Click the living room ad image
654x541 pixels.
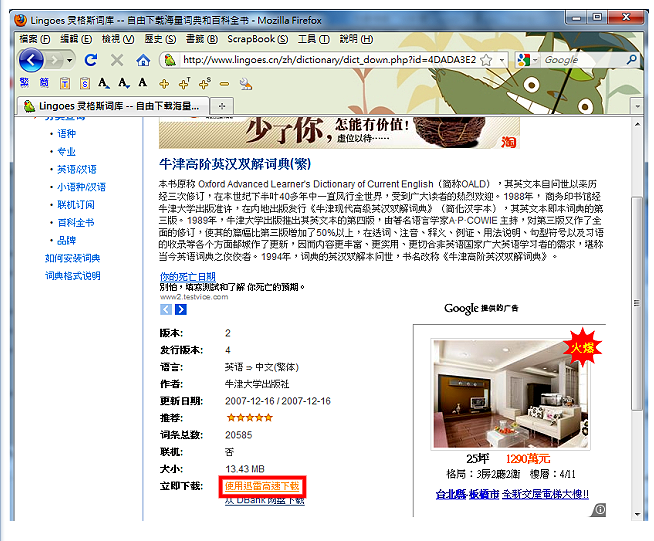pyautogui.click(x=511, y=394)
